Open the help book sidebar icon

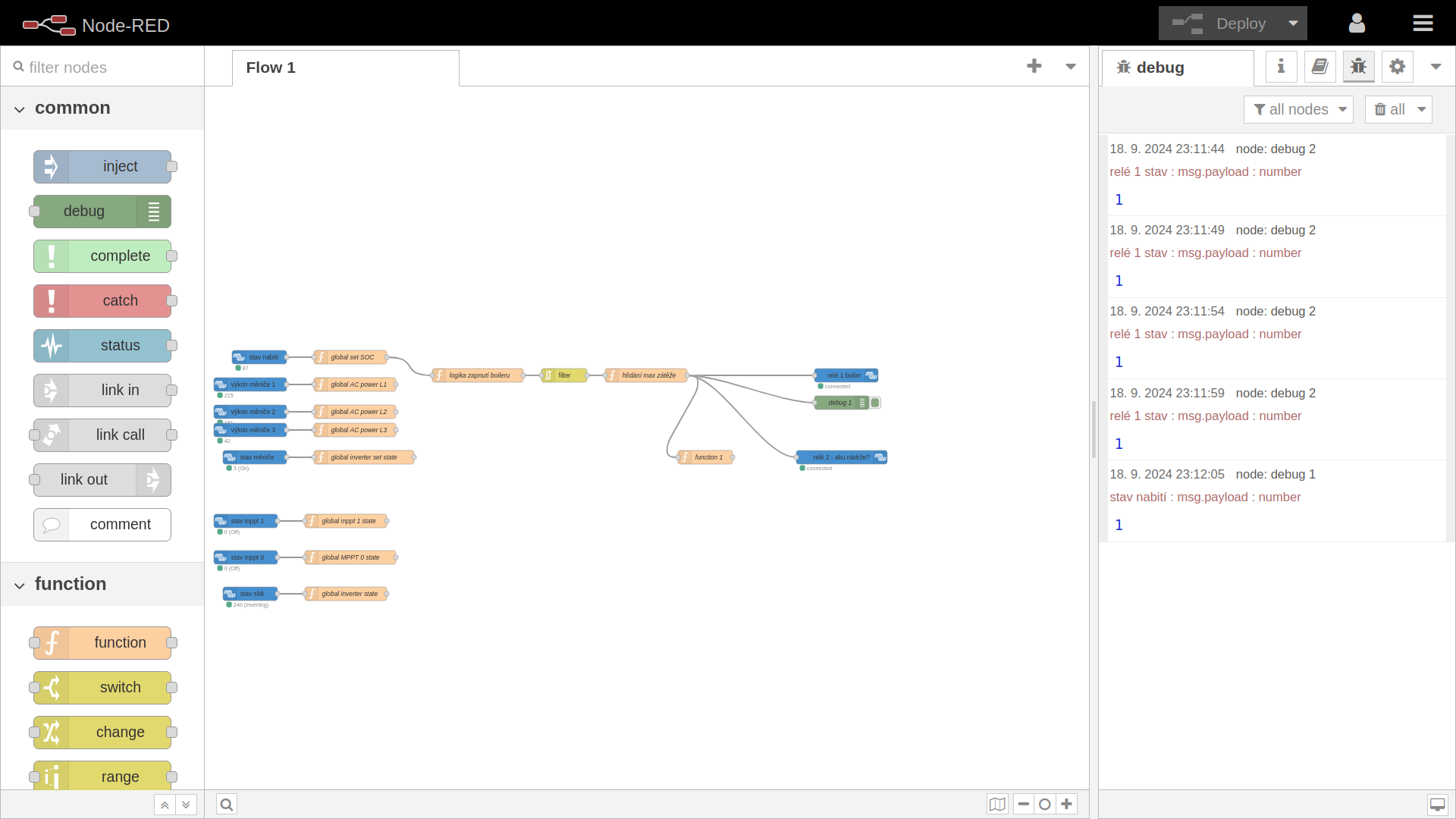(1319, 67)
